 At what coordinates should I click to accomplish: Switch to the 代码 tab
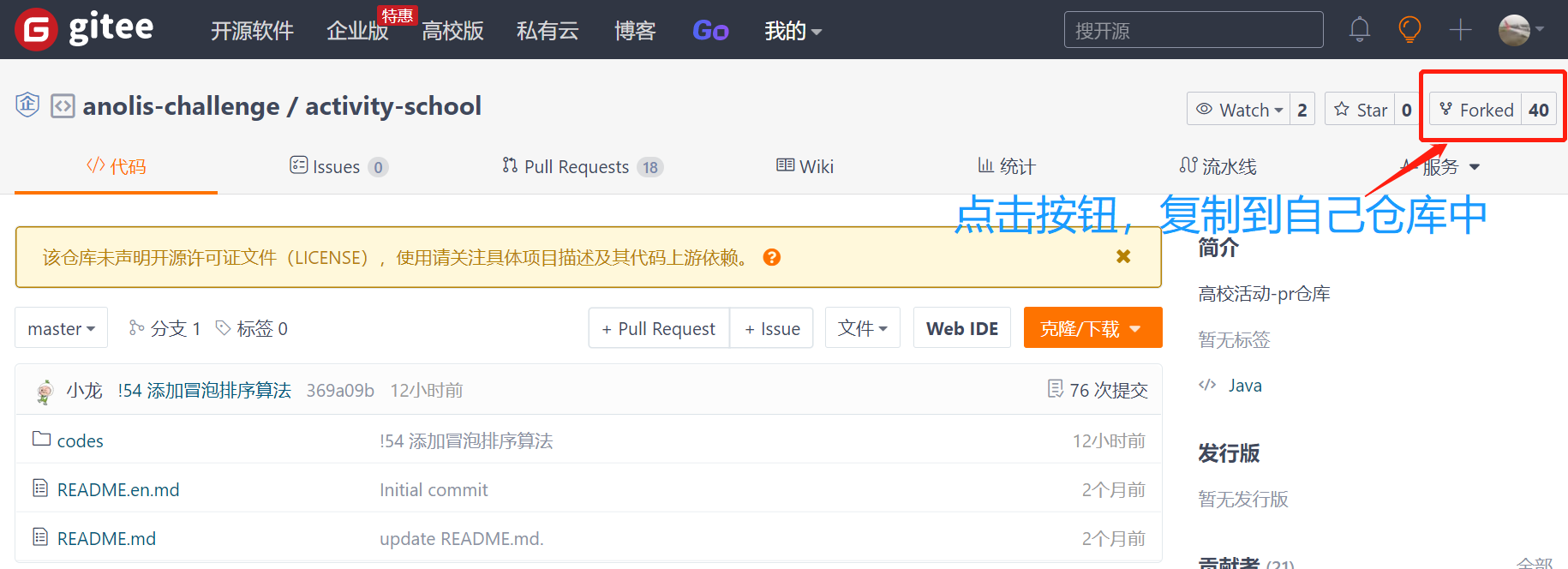click(x=117, y=166)
